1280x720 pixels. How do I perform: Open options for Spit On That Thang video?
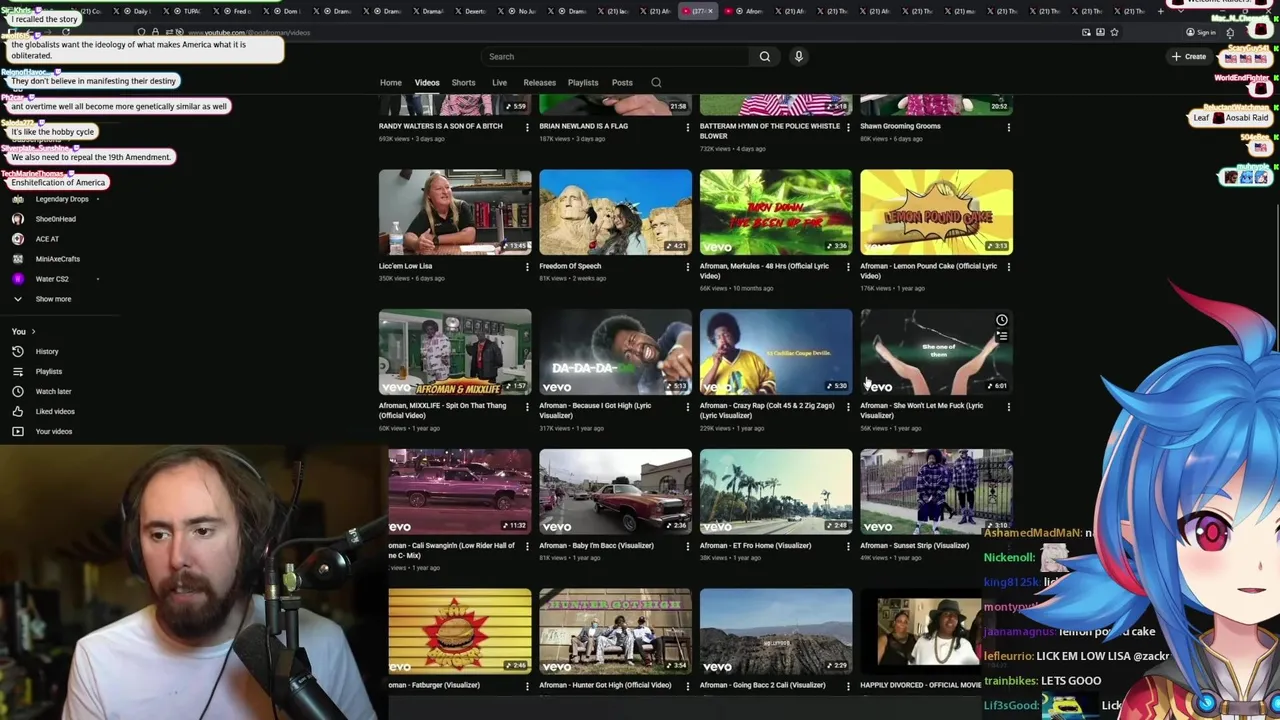[x=527, y=407]
